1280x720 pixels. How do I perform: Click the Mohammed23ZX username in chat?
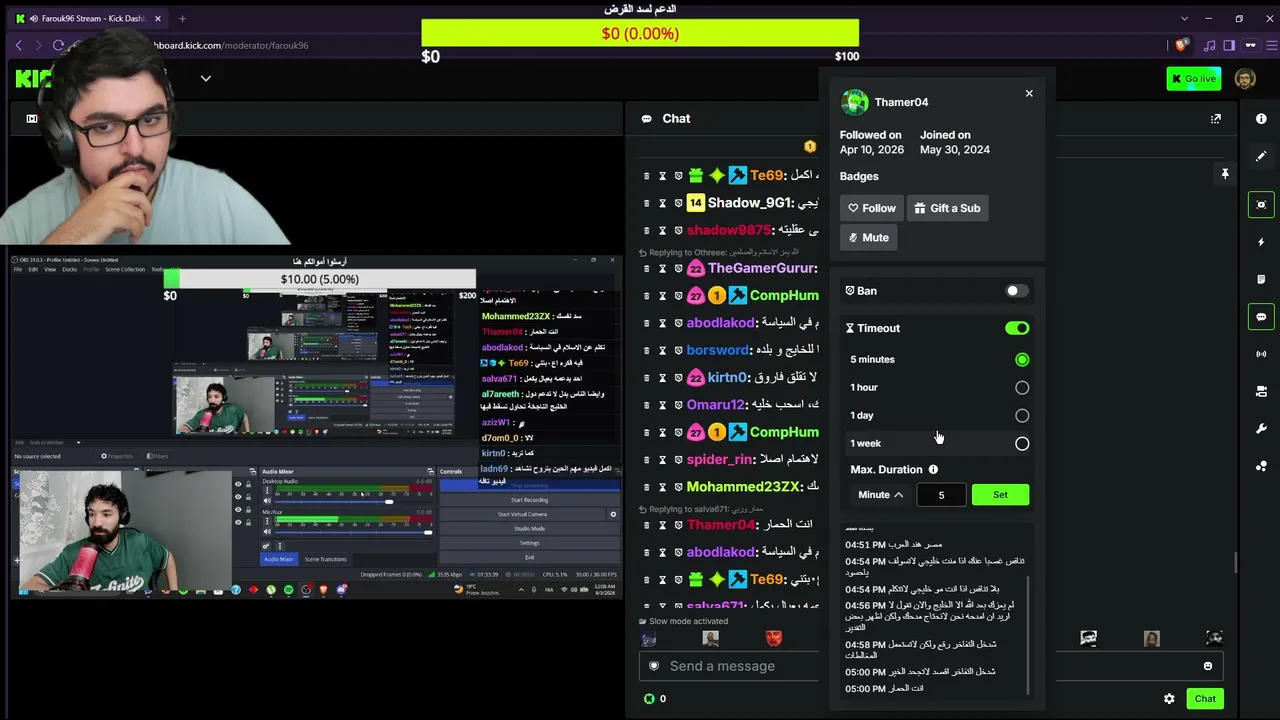tap(743, 487)
